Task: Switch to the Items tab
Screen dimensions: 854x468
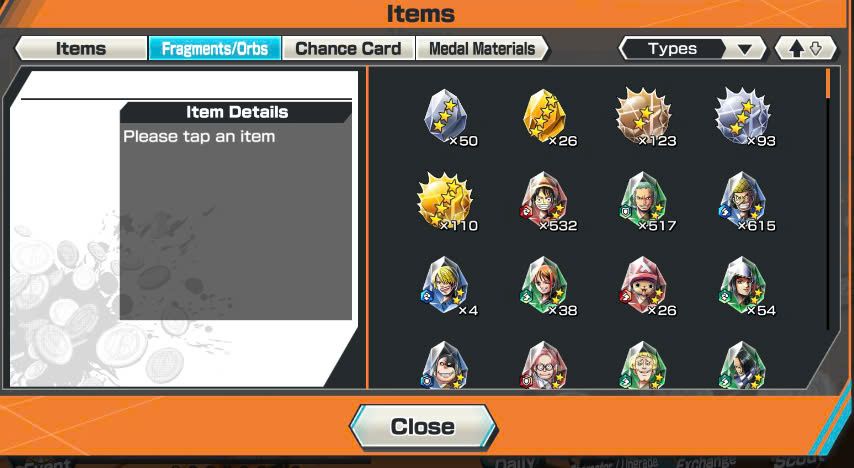Action: (x=81, y=48)
